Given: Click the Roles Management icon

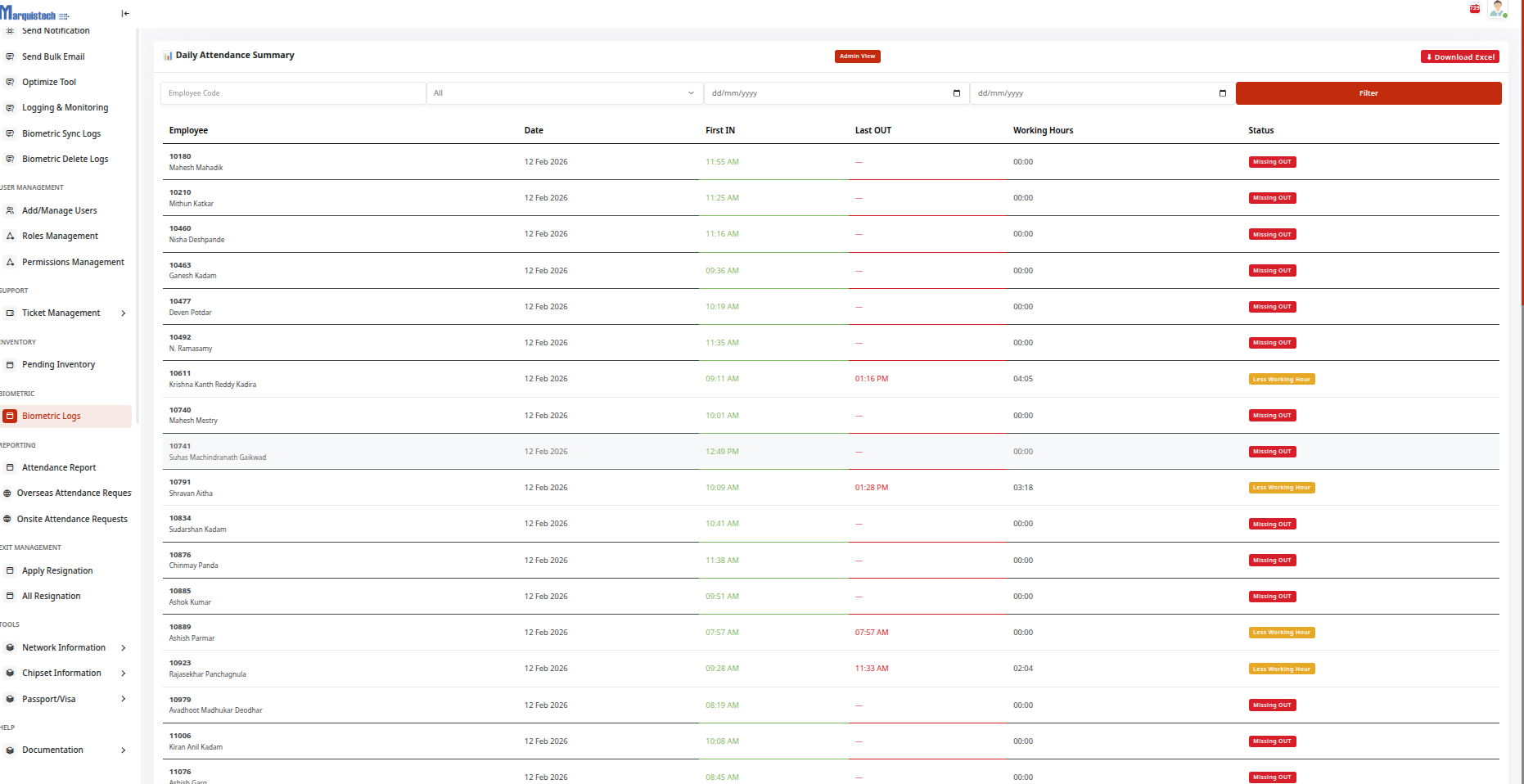Looking at the screenshot, I should [x=11, y=237].
